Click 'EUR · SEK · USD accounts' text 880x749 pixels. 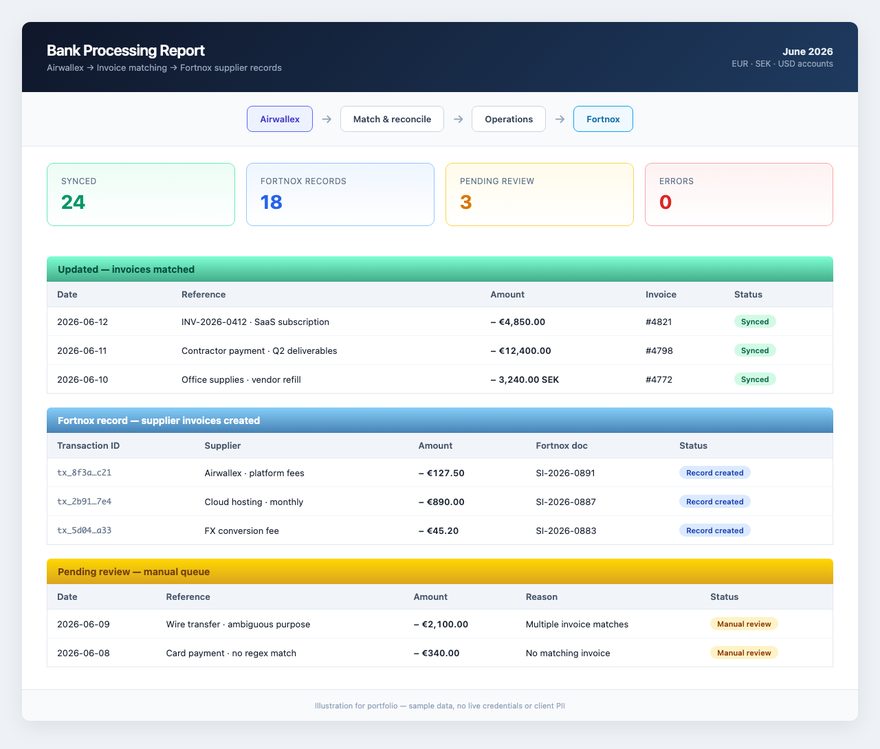(782, 64)
